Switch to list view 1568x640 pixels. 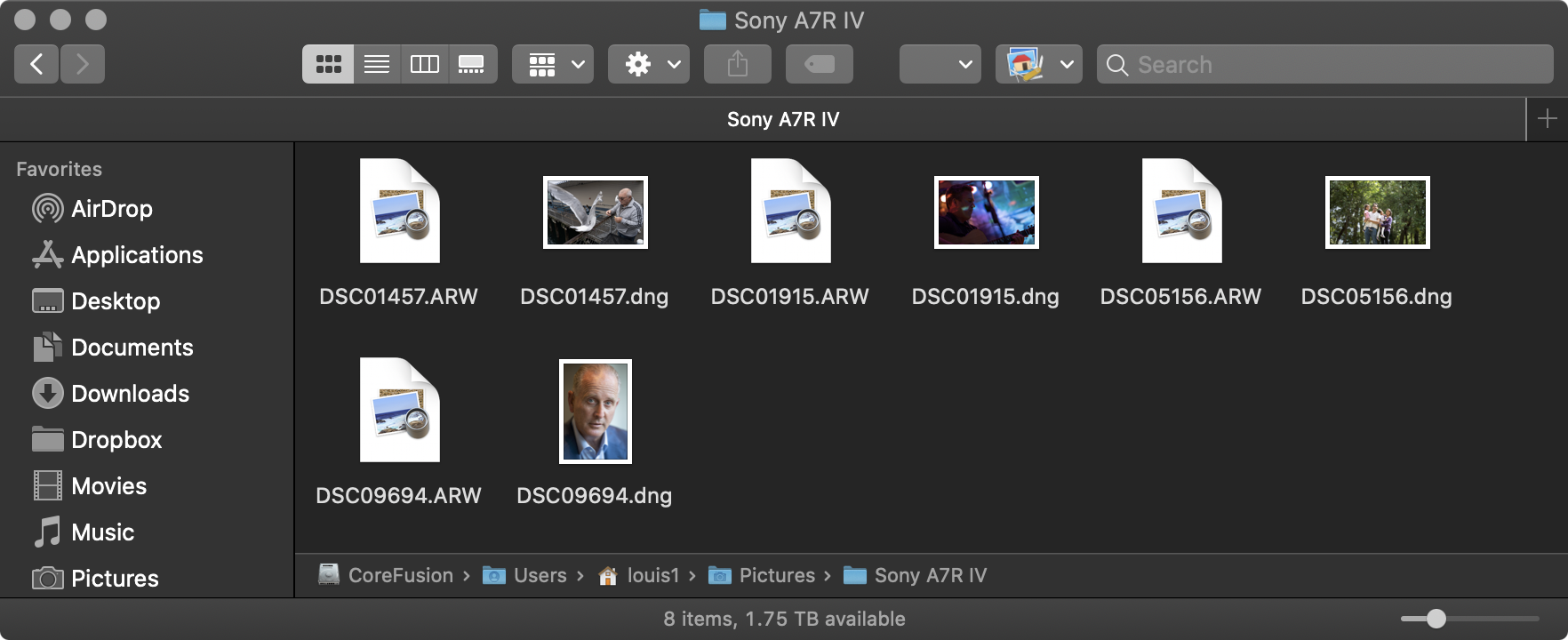377,64
